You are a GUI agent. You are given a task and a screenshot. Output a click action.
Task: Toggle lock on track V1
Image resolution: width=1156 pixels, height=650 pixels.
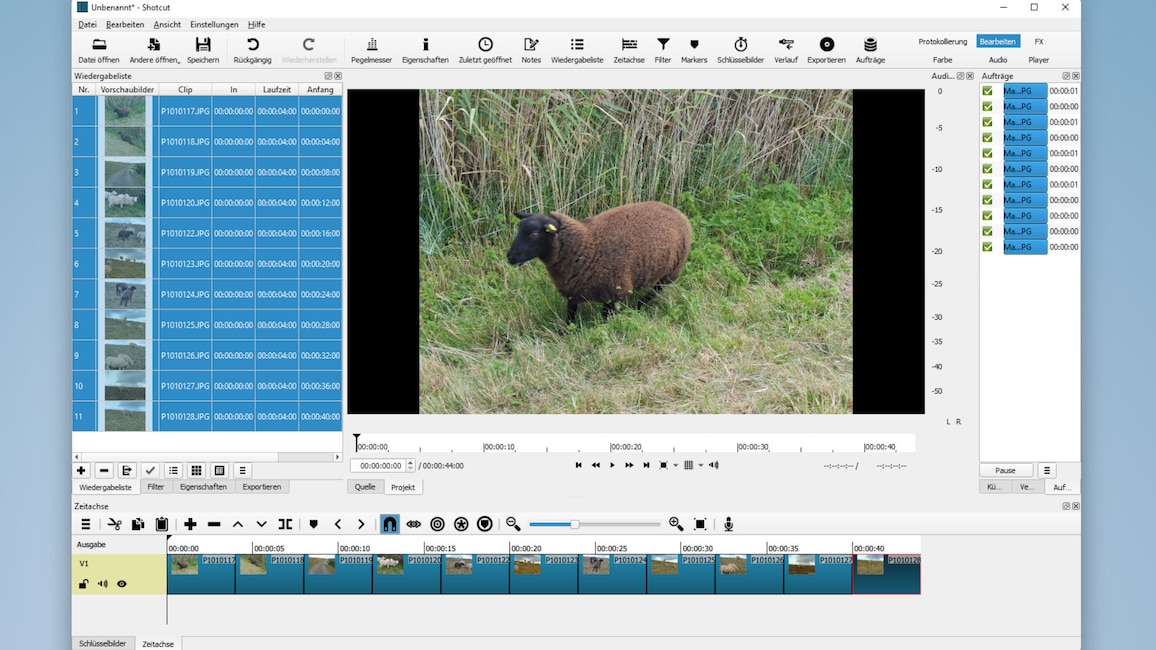click(x=83, y=584)
